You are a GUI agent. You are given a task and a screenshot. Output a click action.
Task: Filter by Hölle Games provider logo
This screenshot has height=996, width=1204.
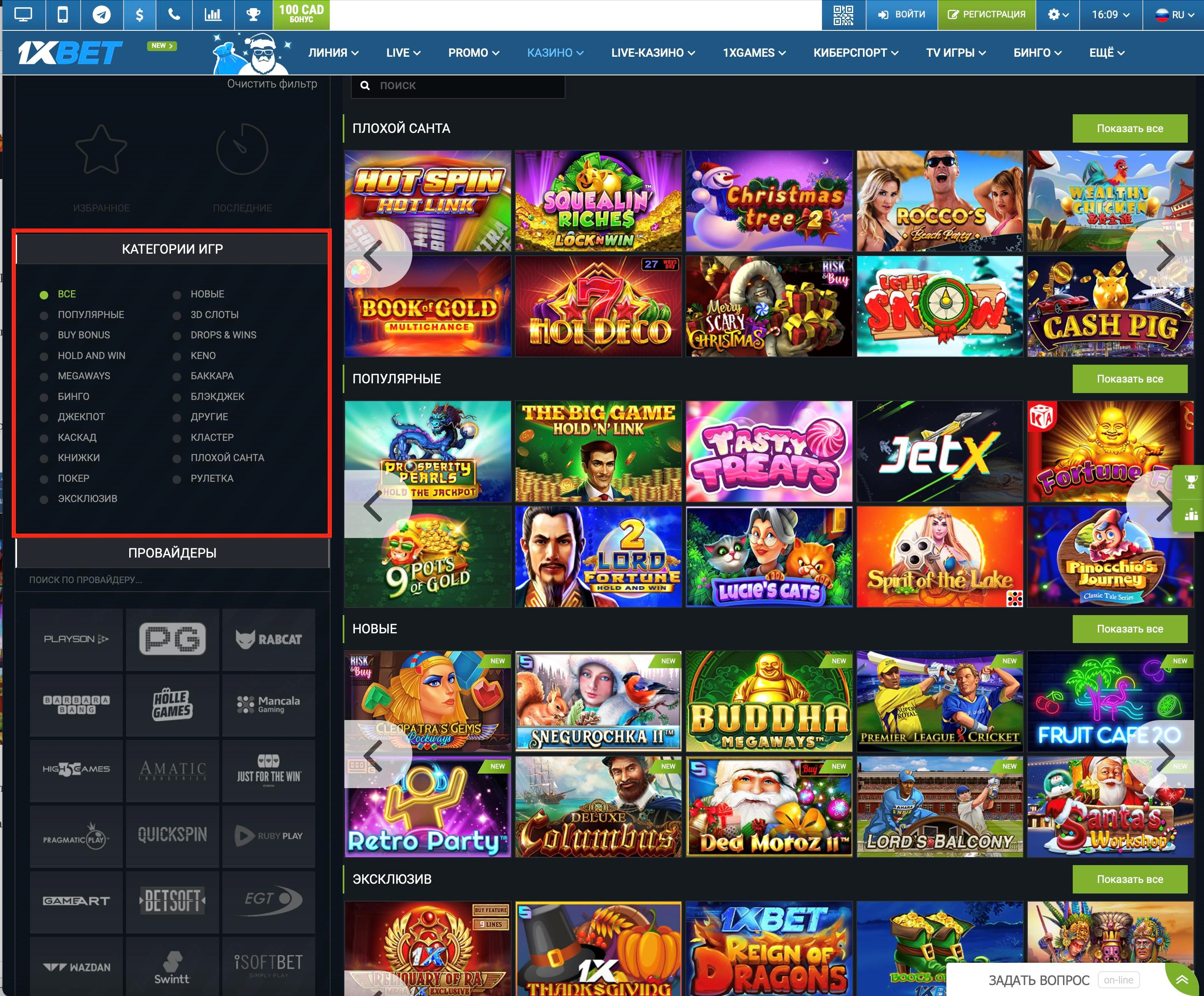click(173, 705)
